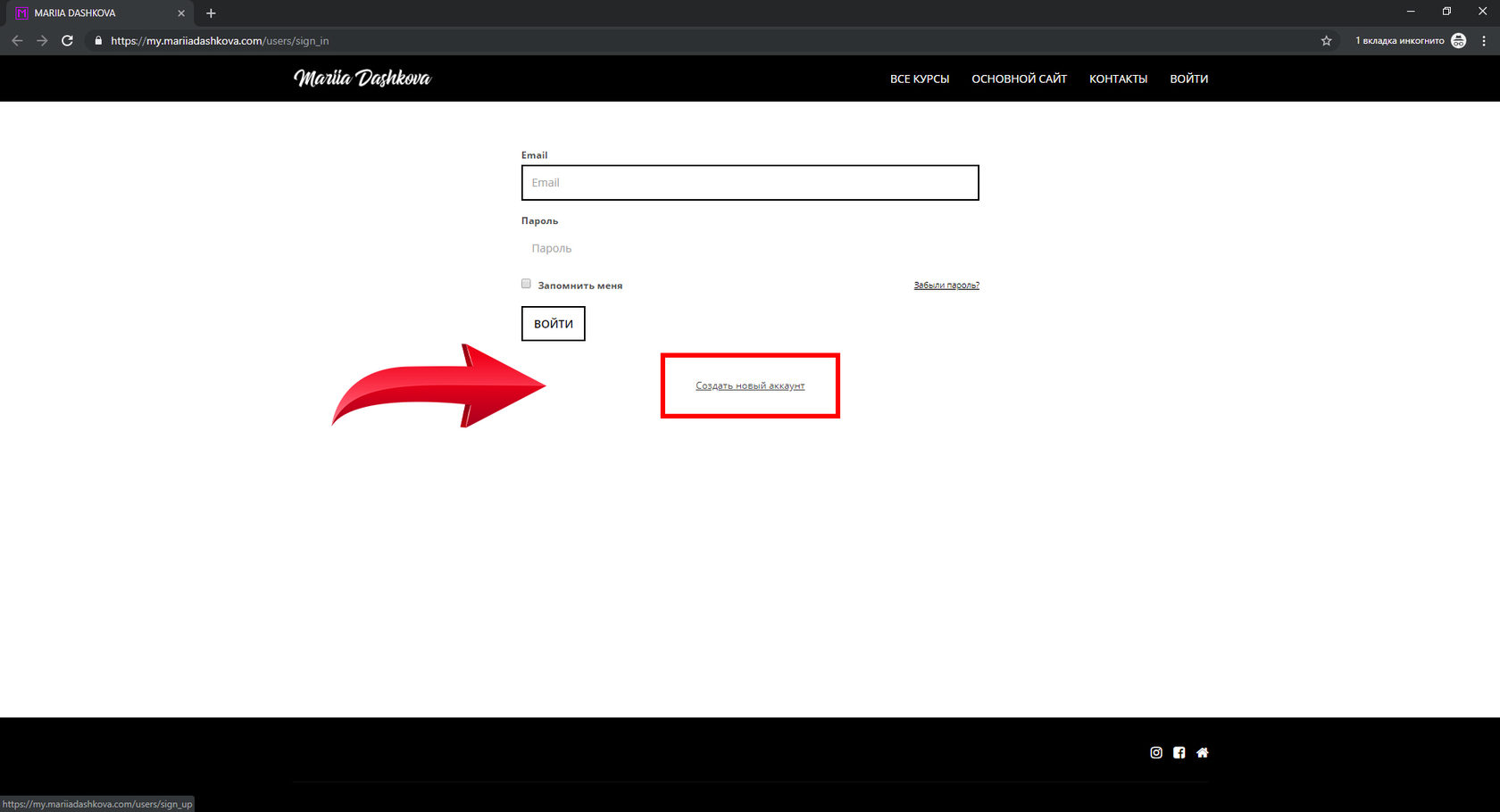Click the home icon in footer

click(x=1203, y=753)
